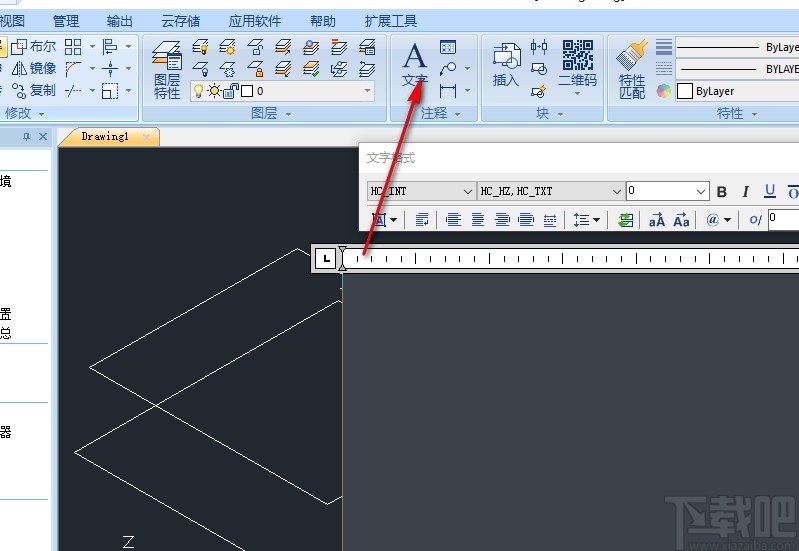Open the Output (输出) ribbon tab

point(120,21)
